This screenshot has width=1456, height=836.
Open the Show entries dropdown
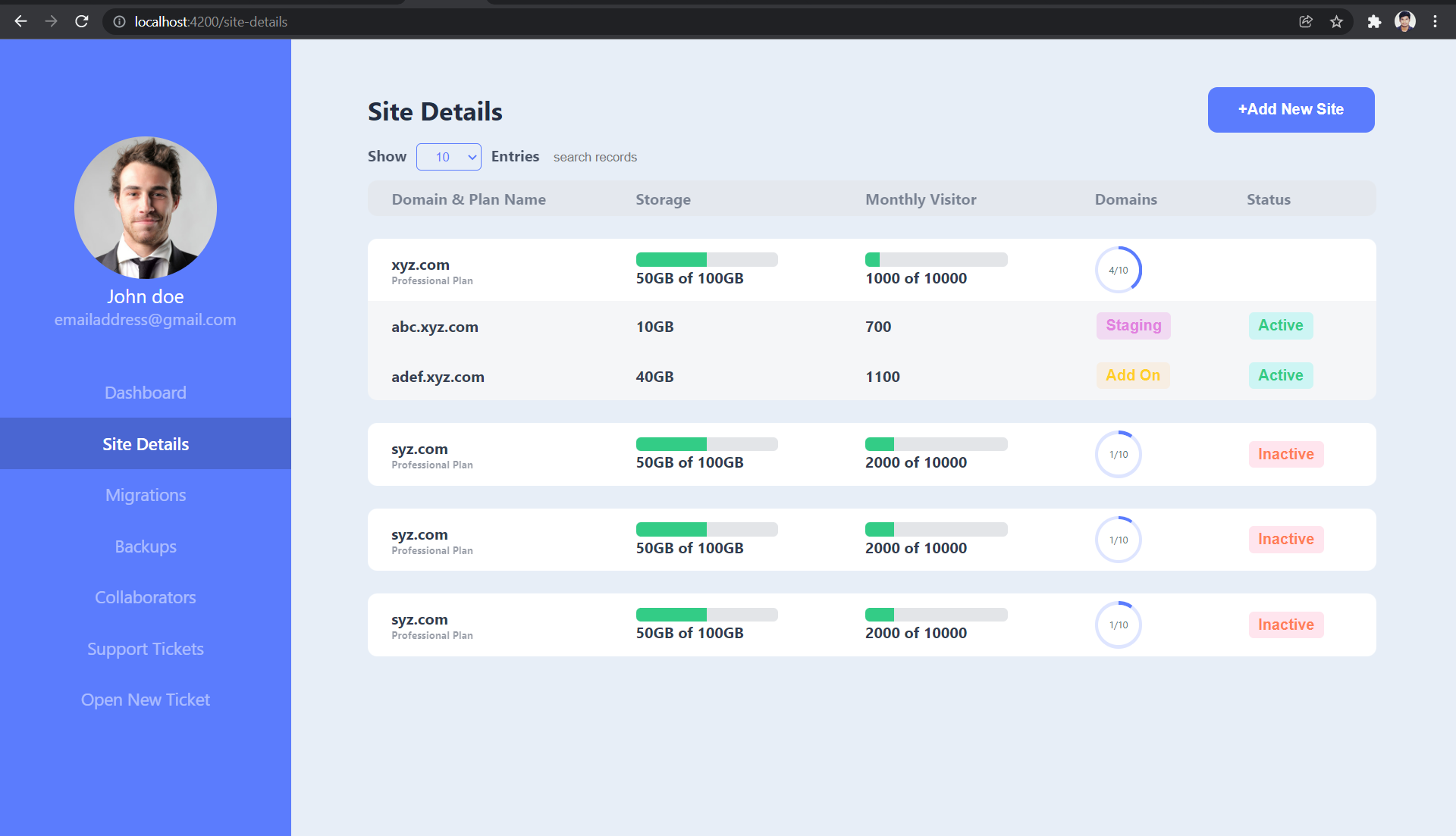click(448, 157)
